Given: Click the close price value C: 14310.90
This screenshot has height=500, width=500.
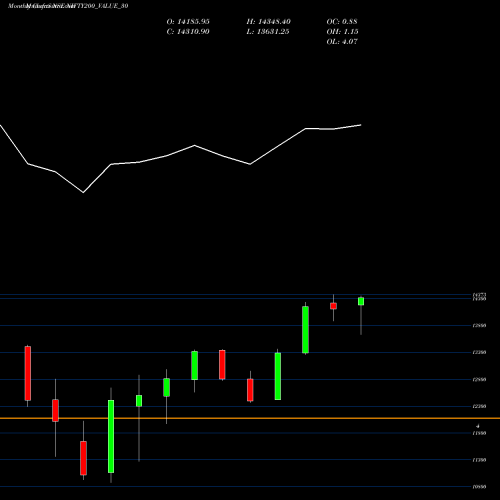Looking at the screenshot, I should [188, 32].
